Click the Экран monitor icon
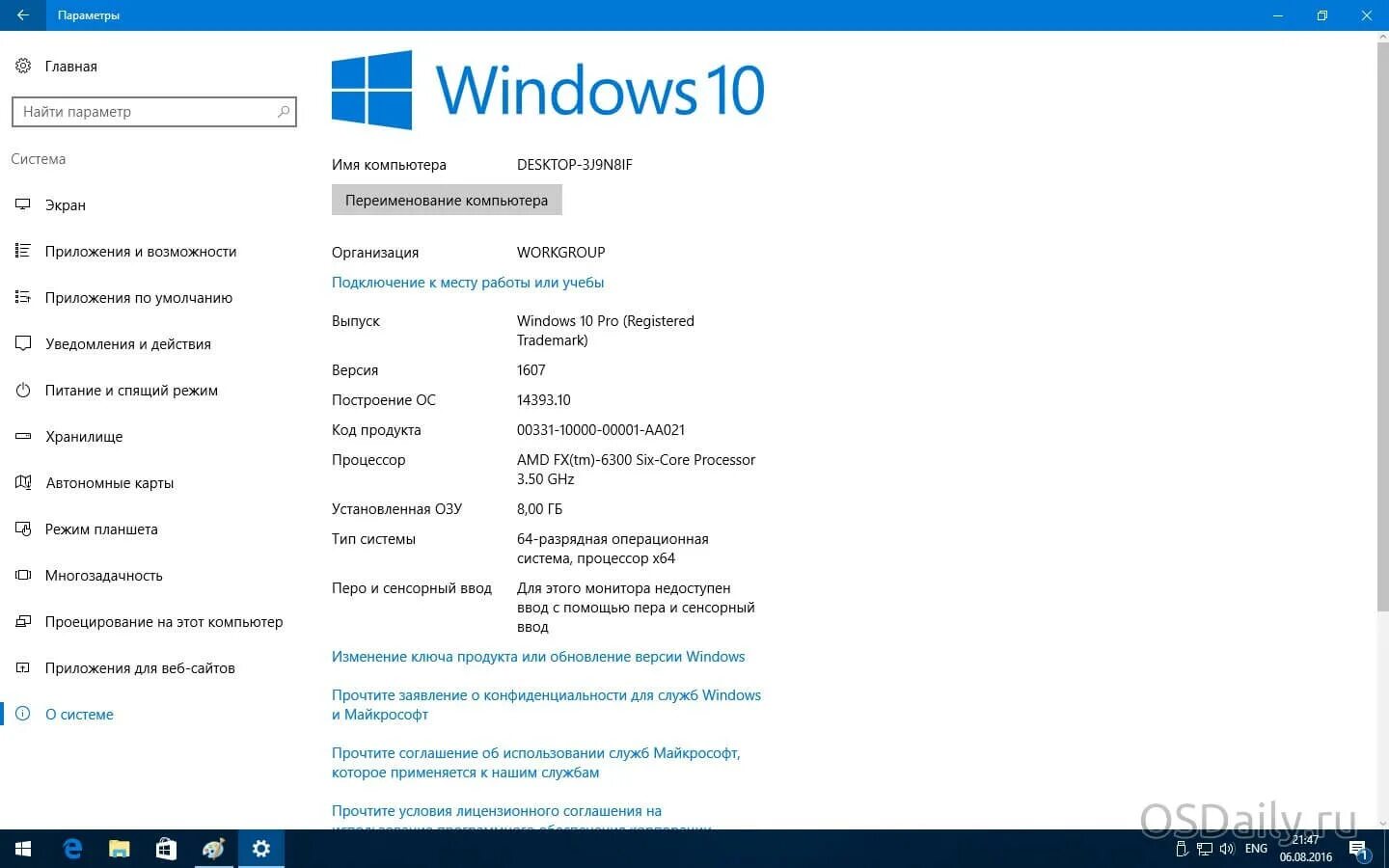 click(23, 204)
